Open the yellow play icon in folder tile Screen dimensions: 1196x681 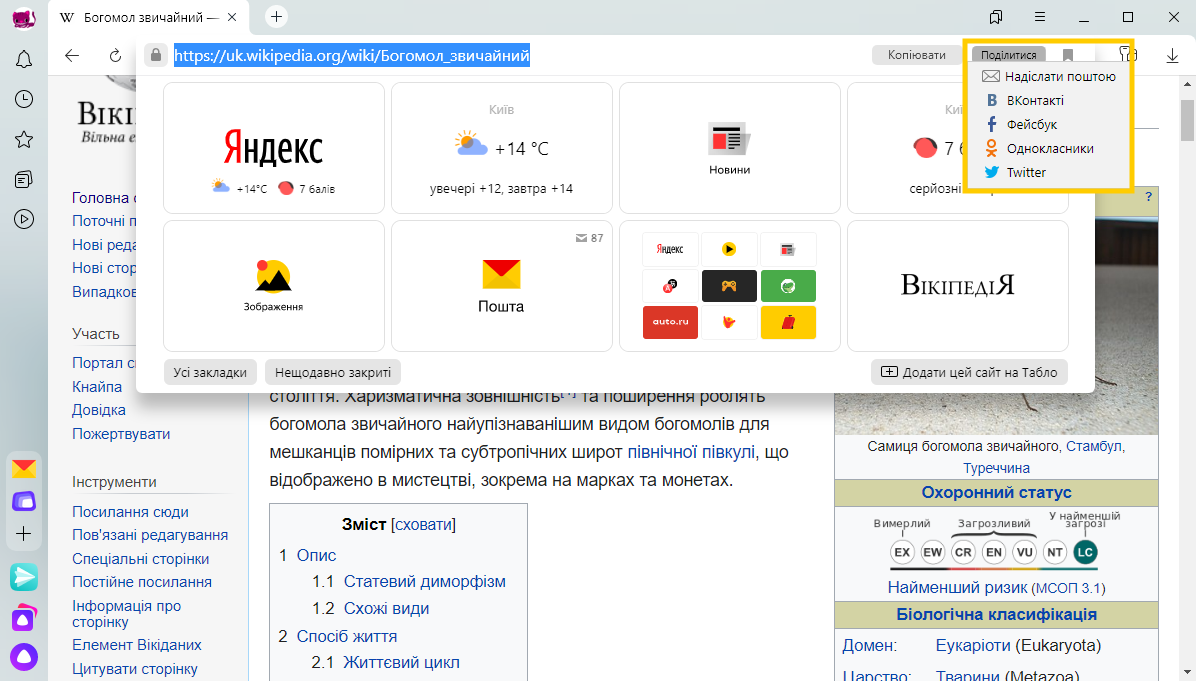click(x=729, y=249)
